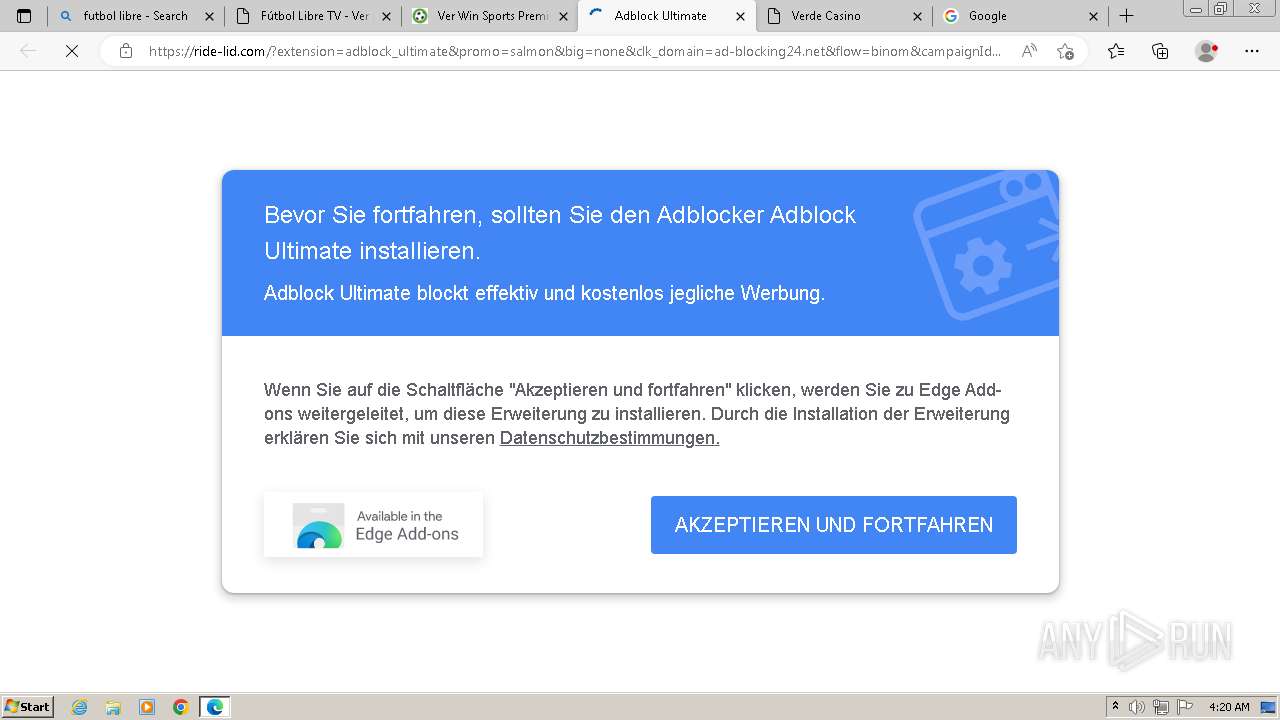Open Action Center flag icon
Image resolution: width=1280 pixels, height=720 pixels.
click(1184, 707)
